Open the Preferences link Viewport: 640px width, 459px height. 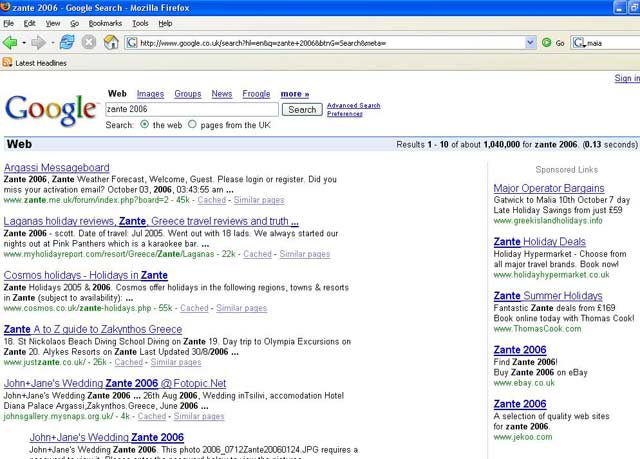click(x=344, y=114)
